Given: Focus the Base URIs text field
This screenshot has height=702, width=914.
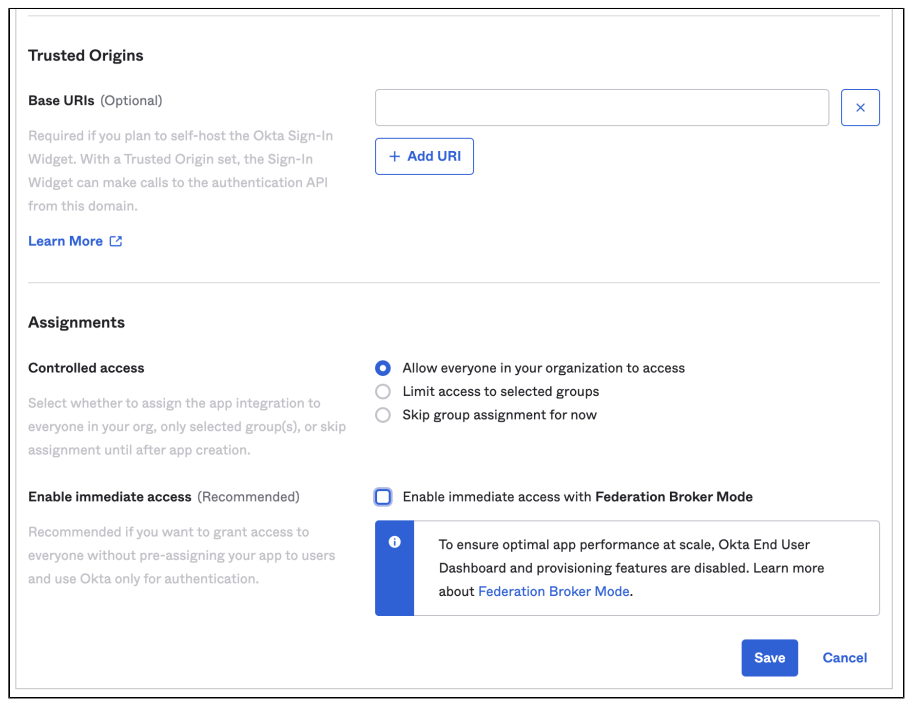Looking at the screenshot, I should point(601,108).
